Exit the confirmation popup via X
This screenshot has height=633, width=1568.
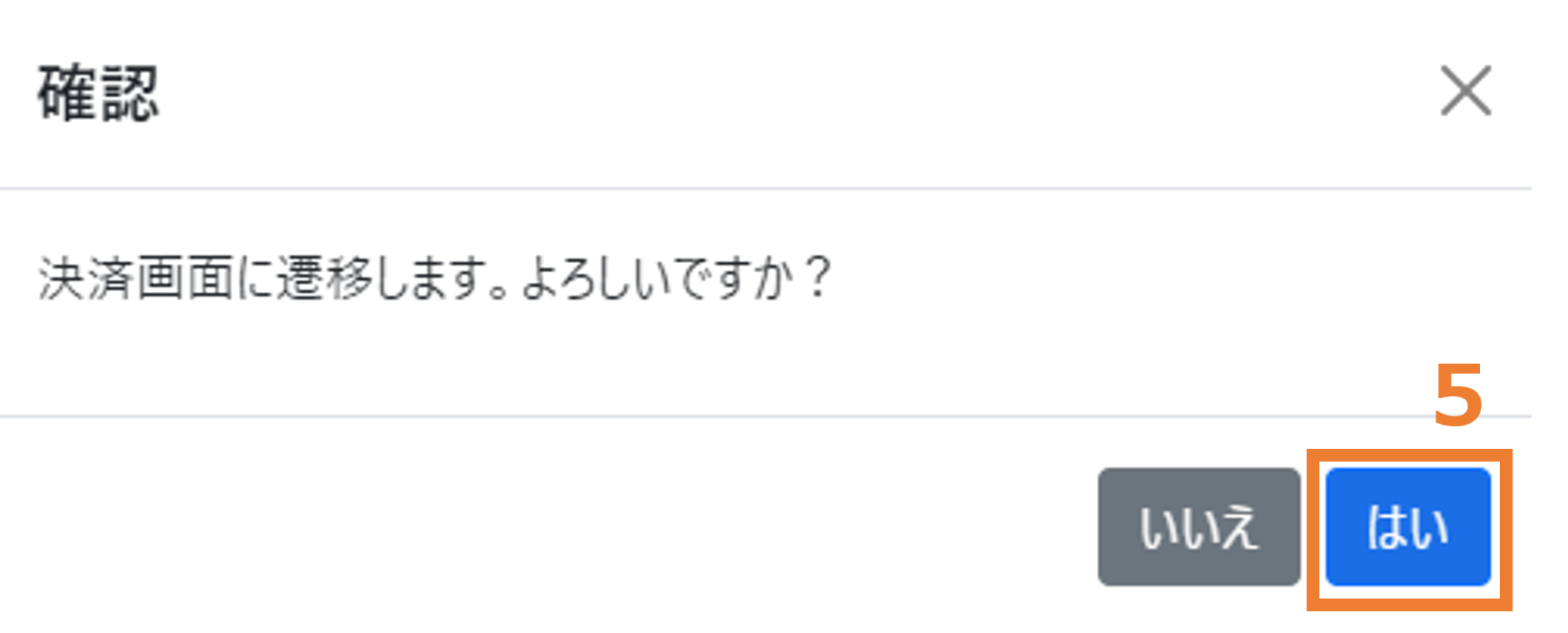[x=1466, y=91]
